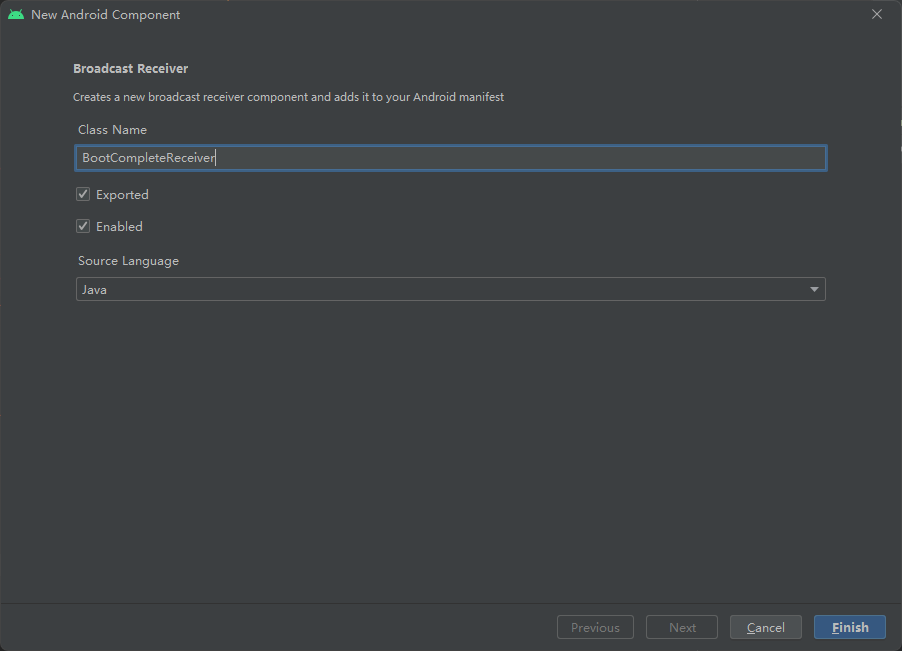Click the description about Android manifest
Image resolution: width=902 pixels, height=651 pixels.
[288, 97]
